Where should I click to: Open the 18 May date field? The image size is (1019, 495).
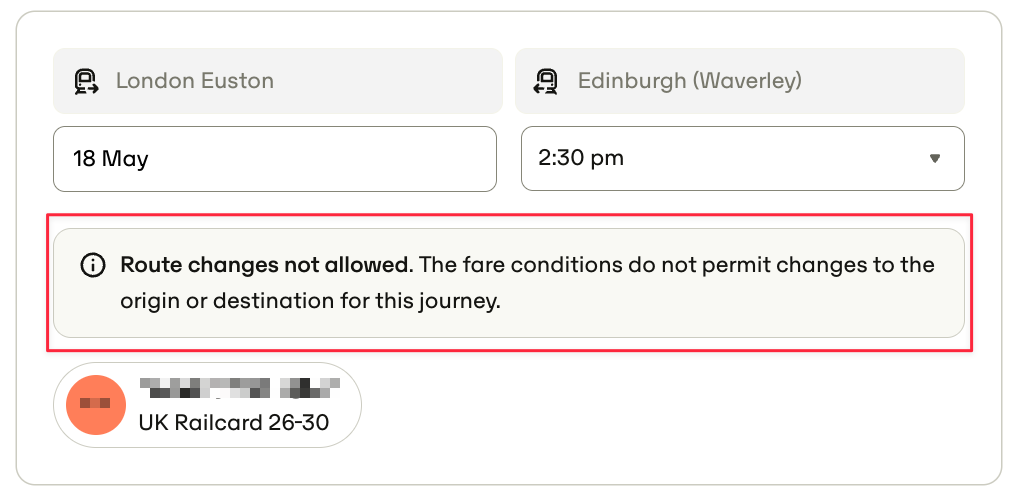pos(275,159)
